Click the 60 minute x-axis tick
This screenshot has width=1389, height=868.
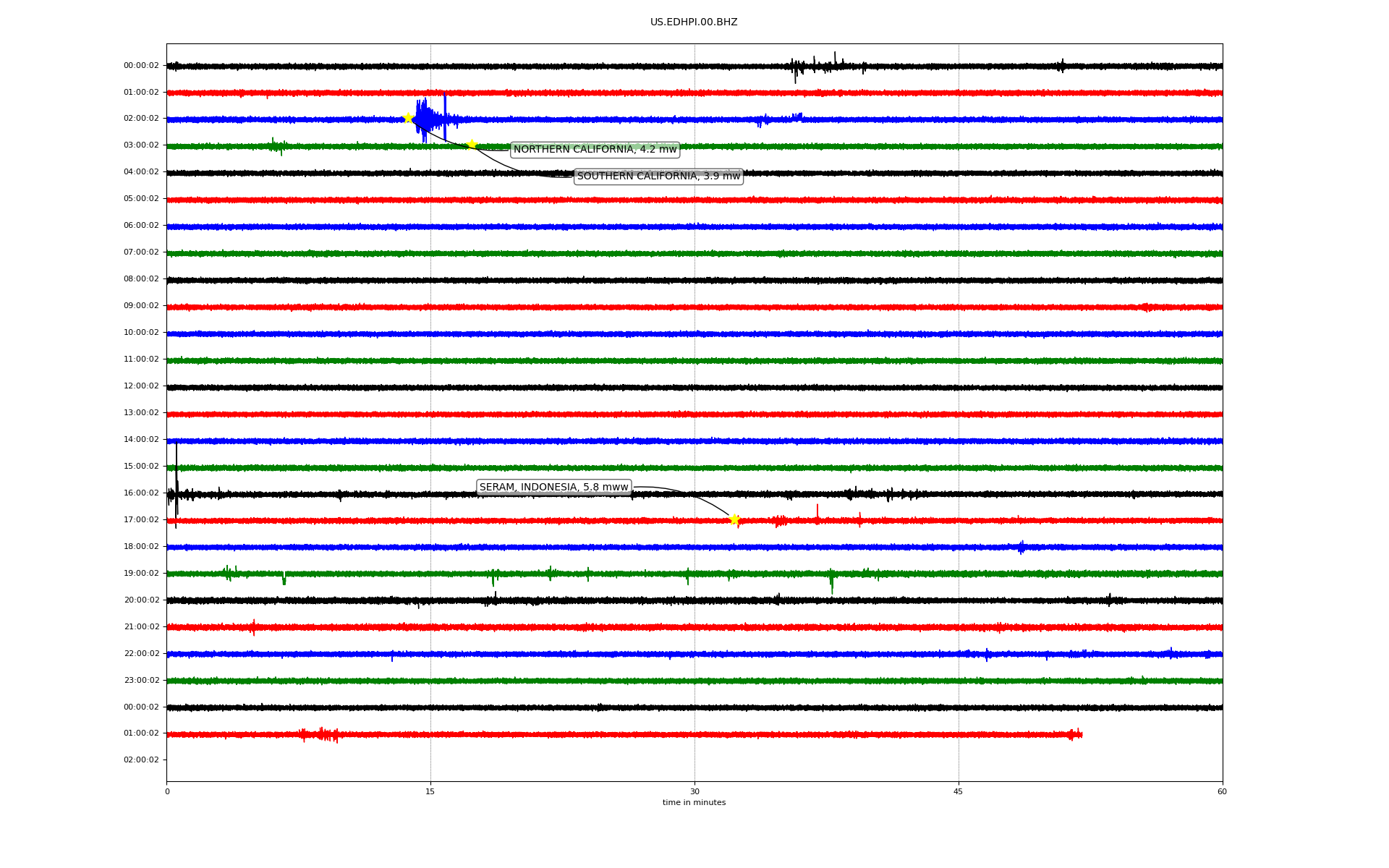[1222, 791]
